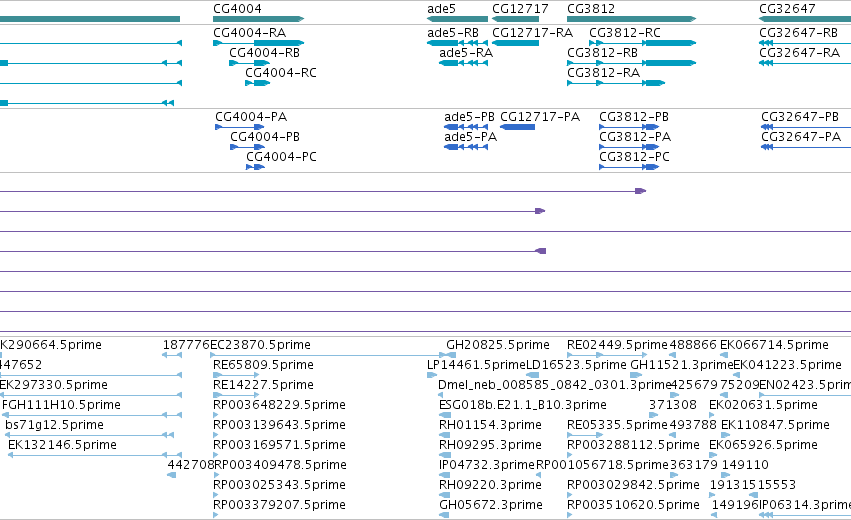Select the 442708 feature label

pos(190,465)
